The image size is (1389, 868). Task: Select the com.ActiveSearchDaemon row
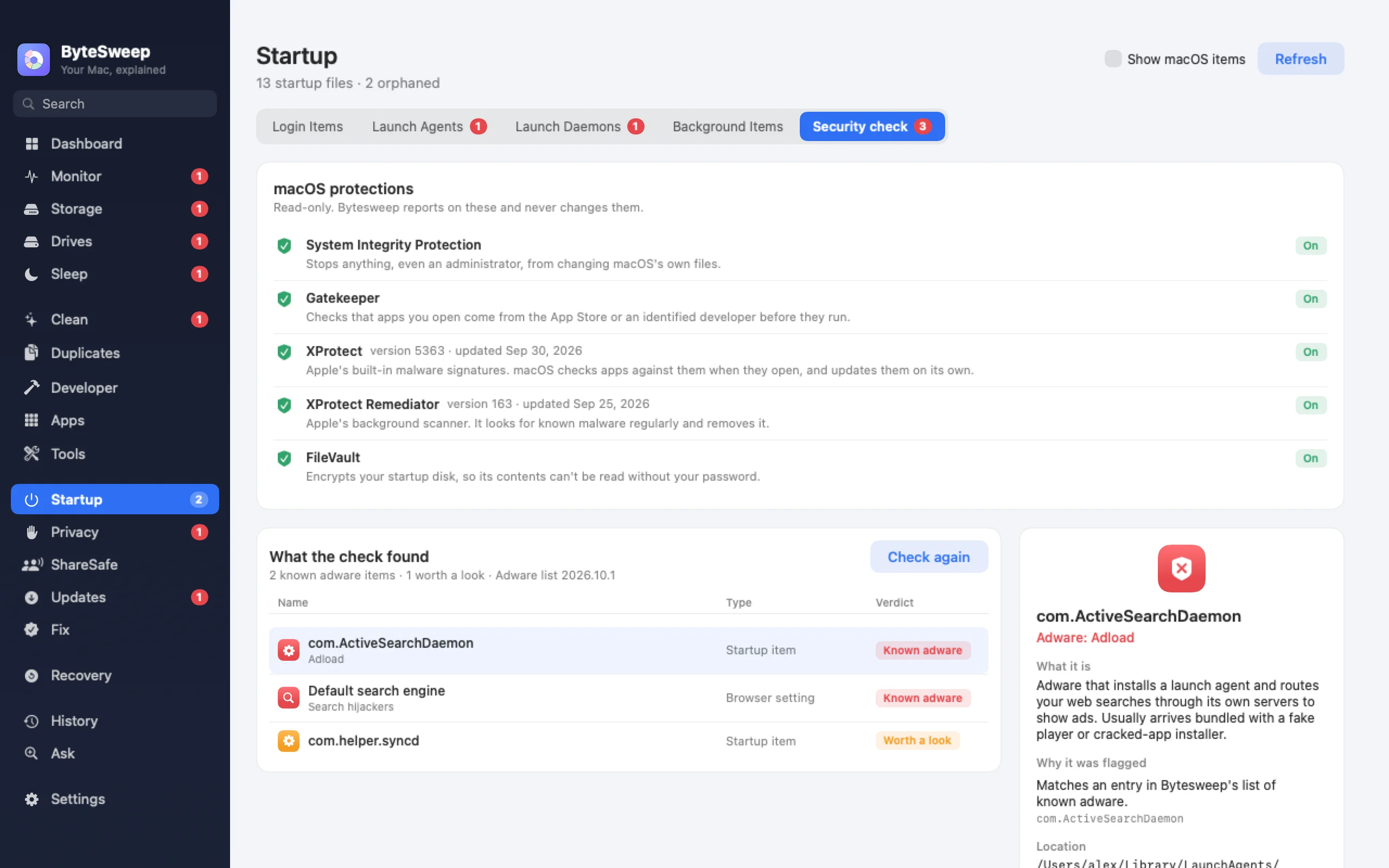click(628, 650)
